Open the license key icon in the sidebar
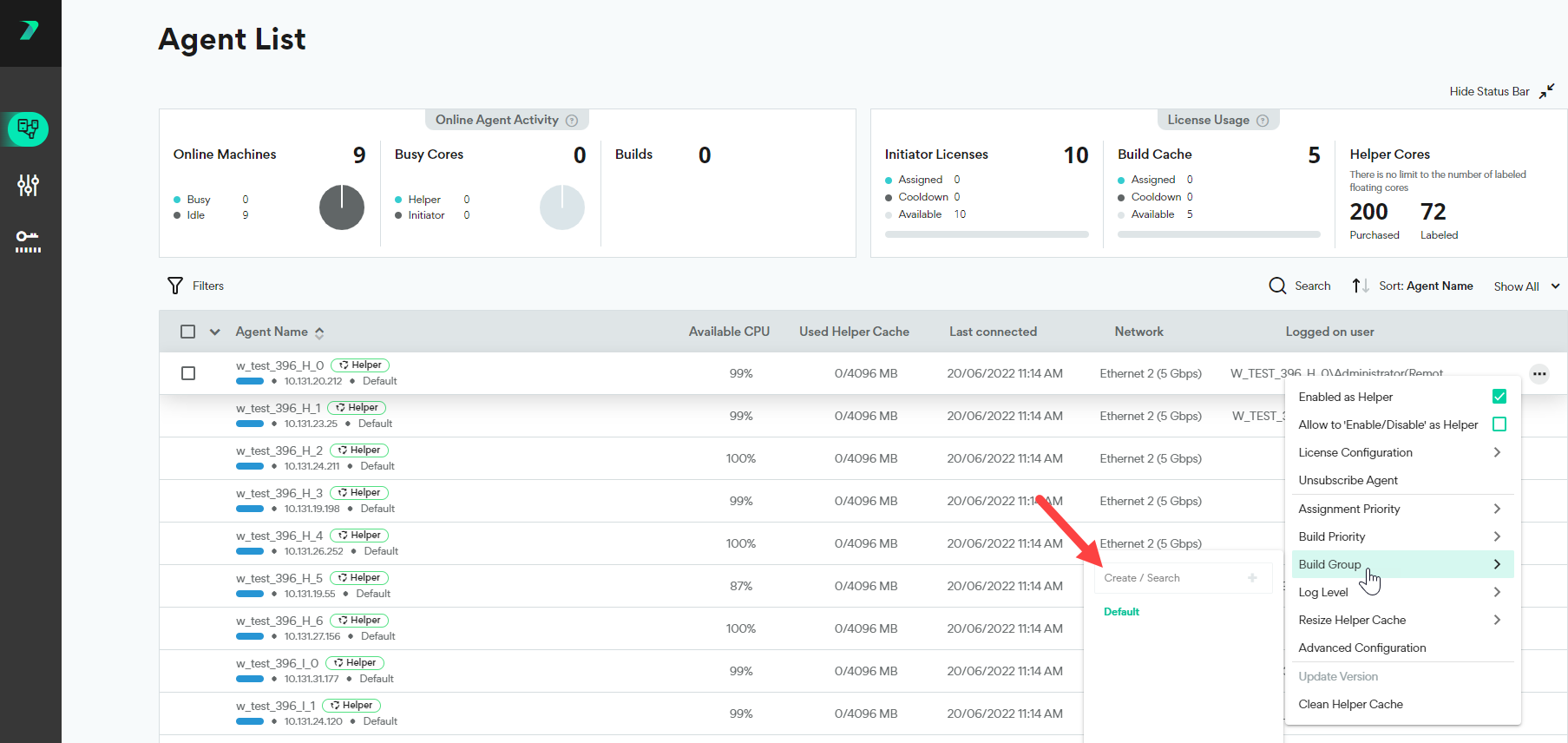This screenshot has width=1568, height=743. (x=29, y=241)
